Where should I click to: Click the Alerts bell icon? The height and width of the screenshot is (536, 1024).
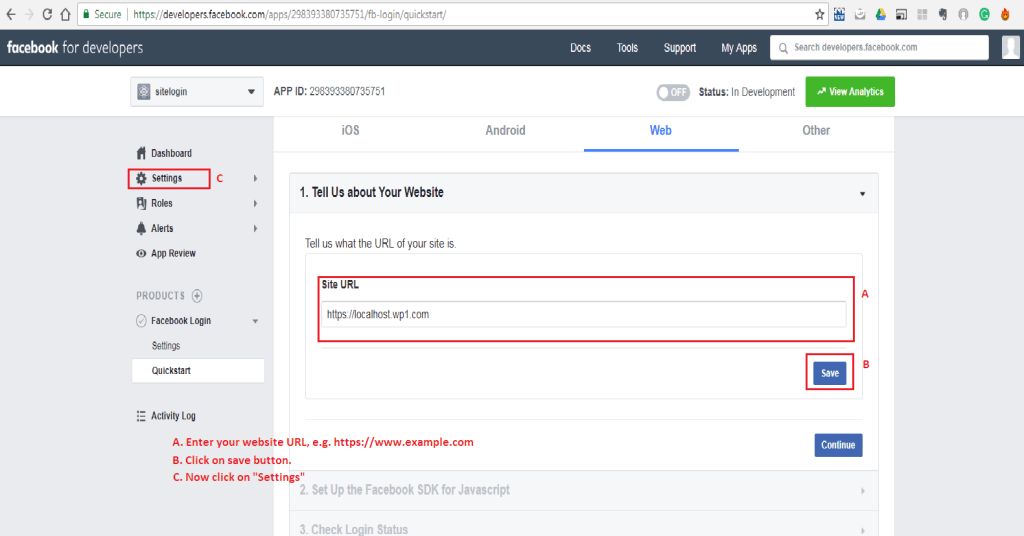pyautogui.click(x=141, y=229)
